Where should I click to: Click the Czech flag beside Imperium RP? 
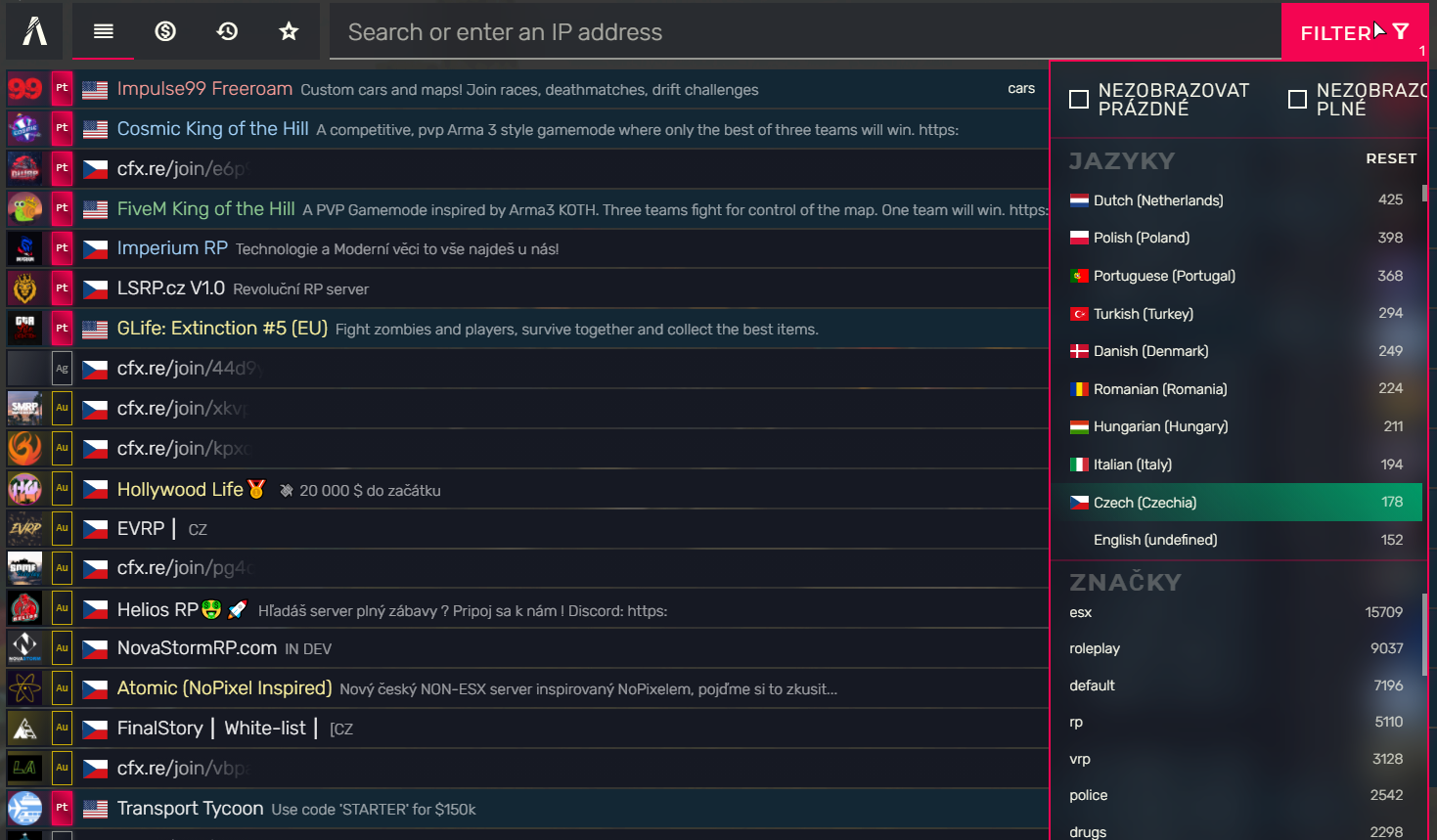(x=94, y=248)
